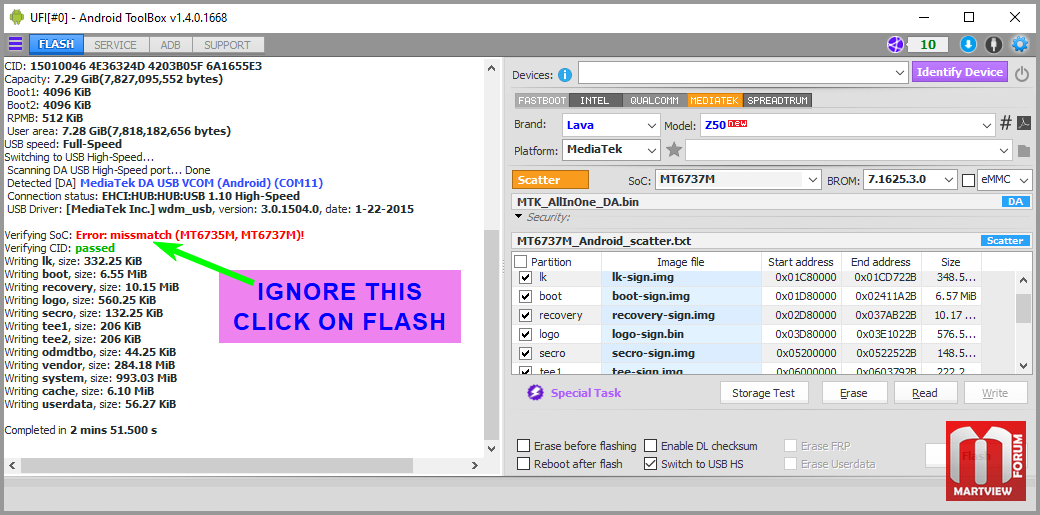
Task: Enable Erase before flashing
Action: tap(523, 446)
